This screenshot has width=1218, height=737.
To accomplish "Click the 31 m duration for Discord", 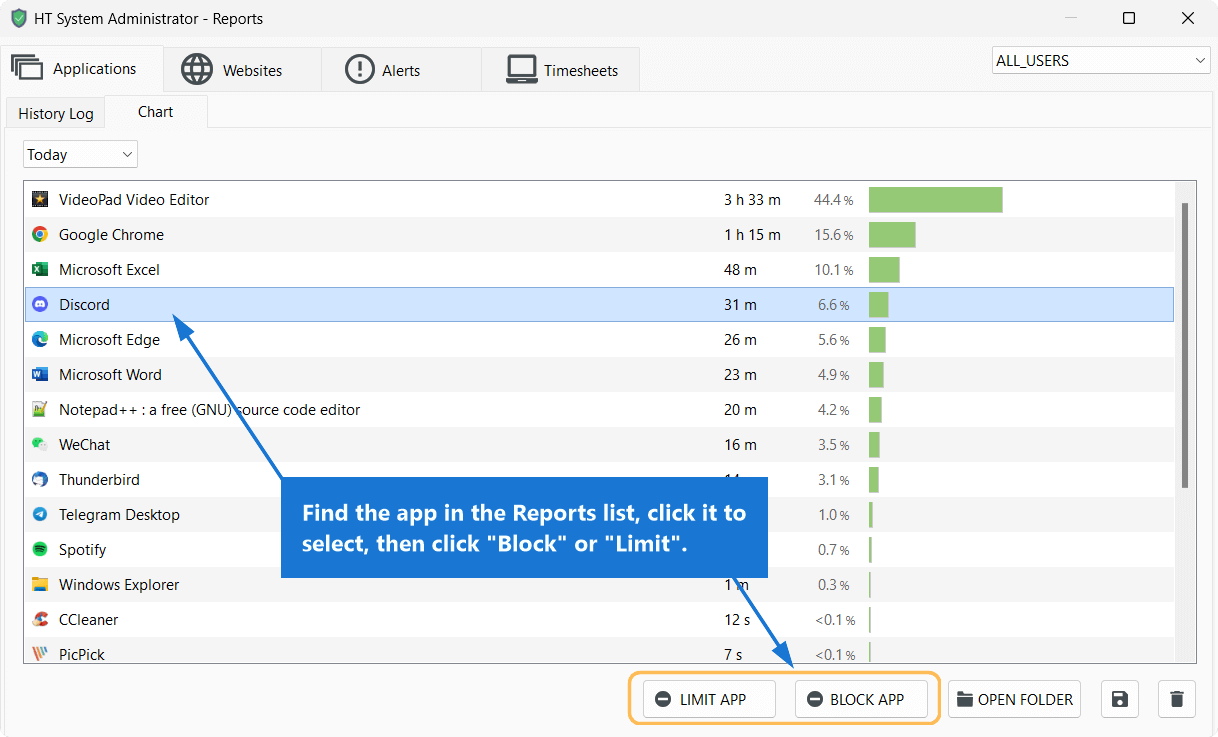I will 740,305.
